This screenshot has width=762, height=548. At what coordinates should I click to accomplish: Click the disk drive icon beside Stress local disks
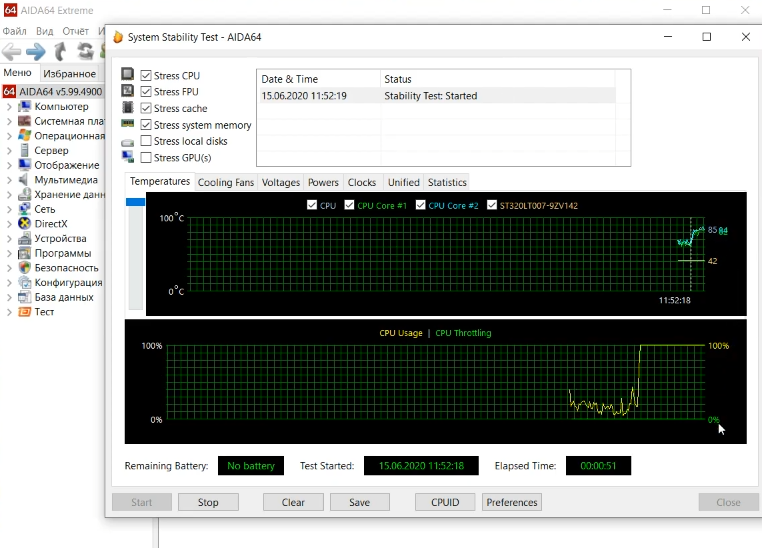127,142
